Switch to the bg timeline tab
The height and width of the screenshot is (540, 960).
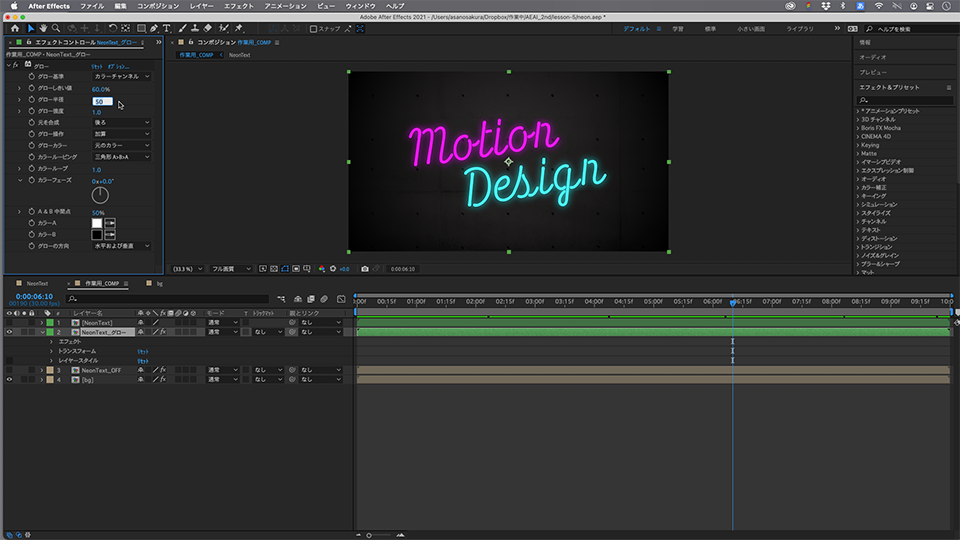pyautogui.click(x=161, y=284)
